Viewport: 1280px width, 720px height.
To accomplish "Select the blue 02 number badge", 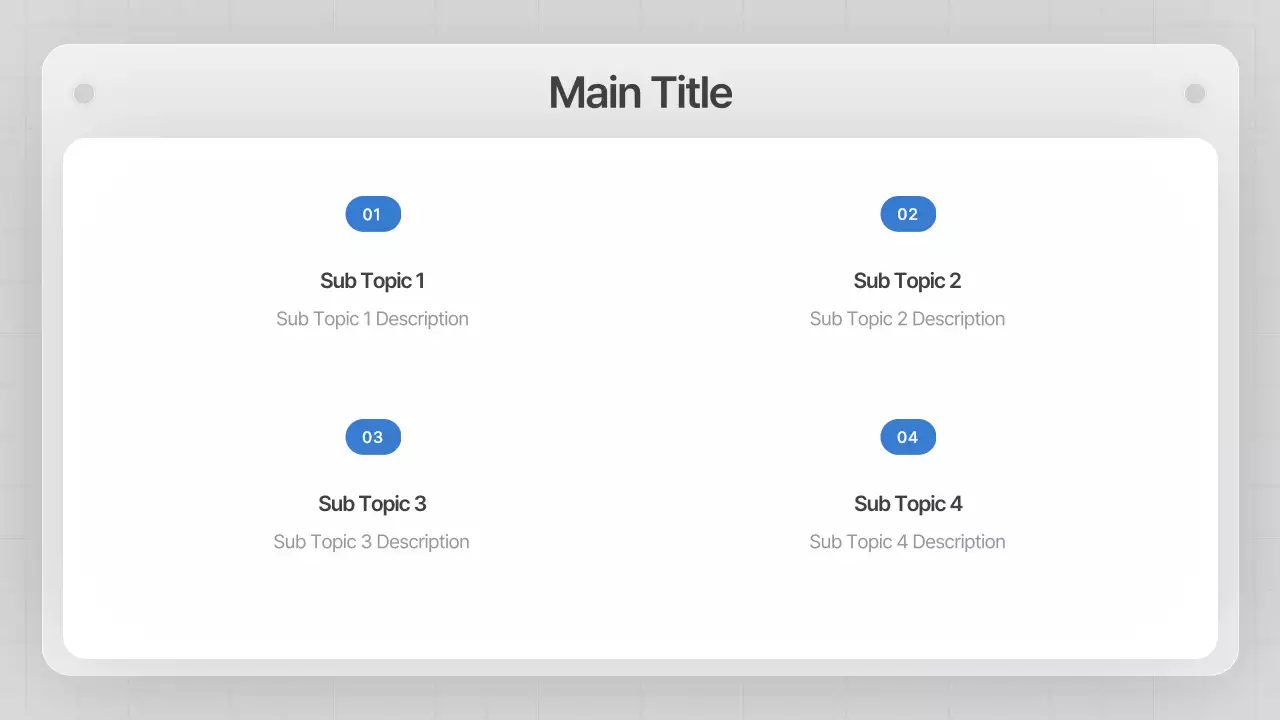I will 908,214.
